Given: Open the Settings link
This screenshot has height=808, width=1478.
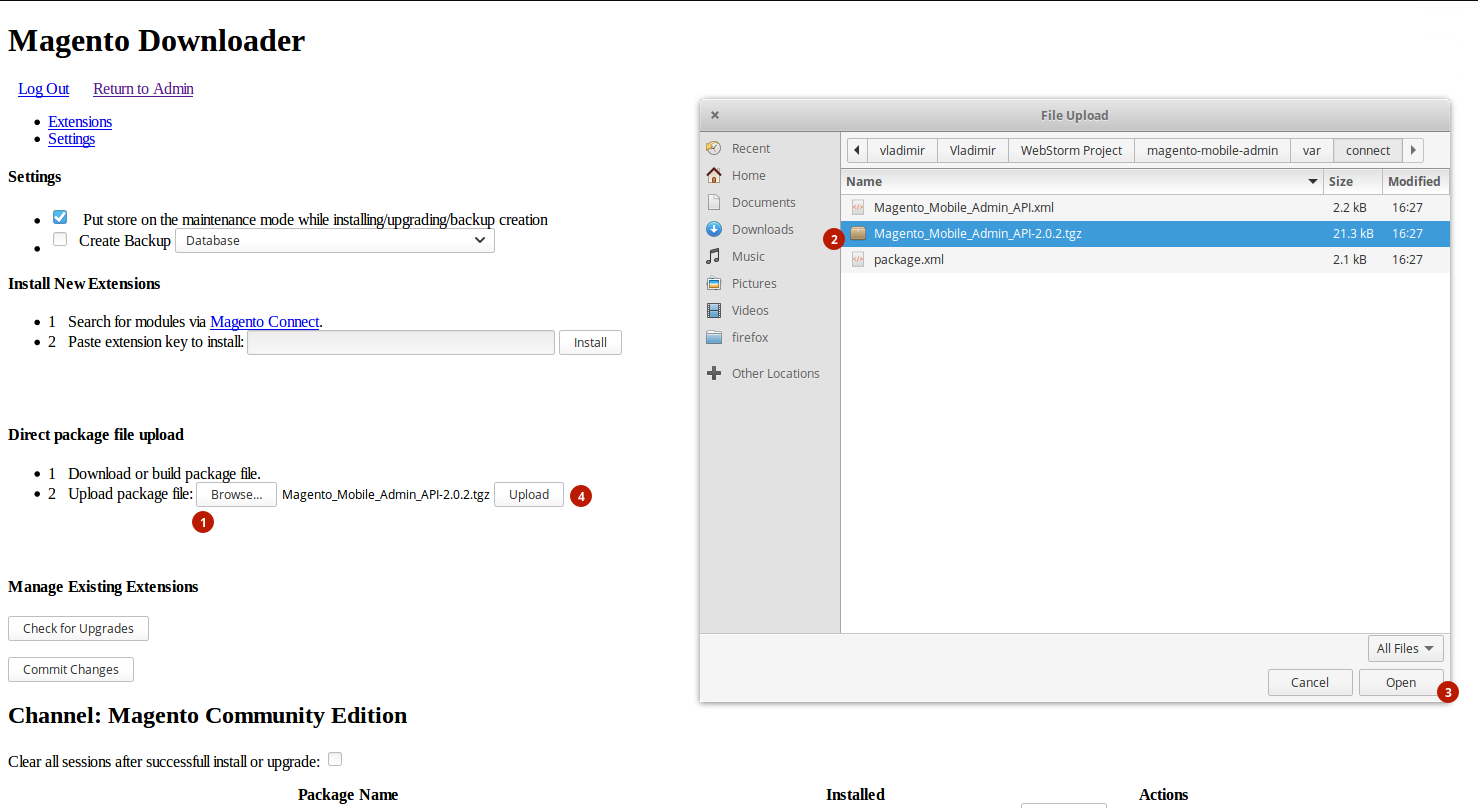Looking at the screenshot, I should (x=72, y=138).
